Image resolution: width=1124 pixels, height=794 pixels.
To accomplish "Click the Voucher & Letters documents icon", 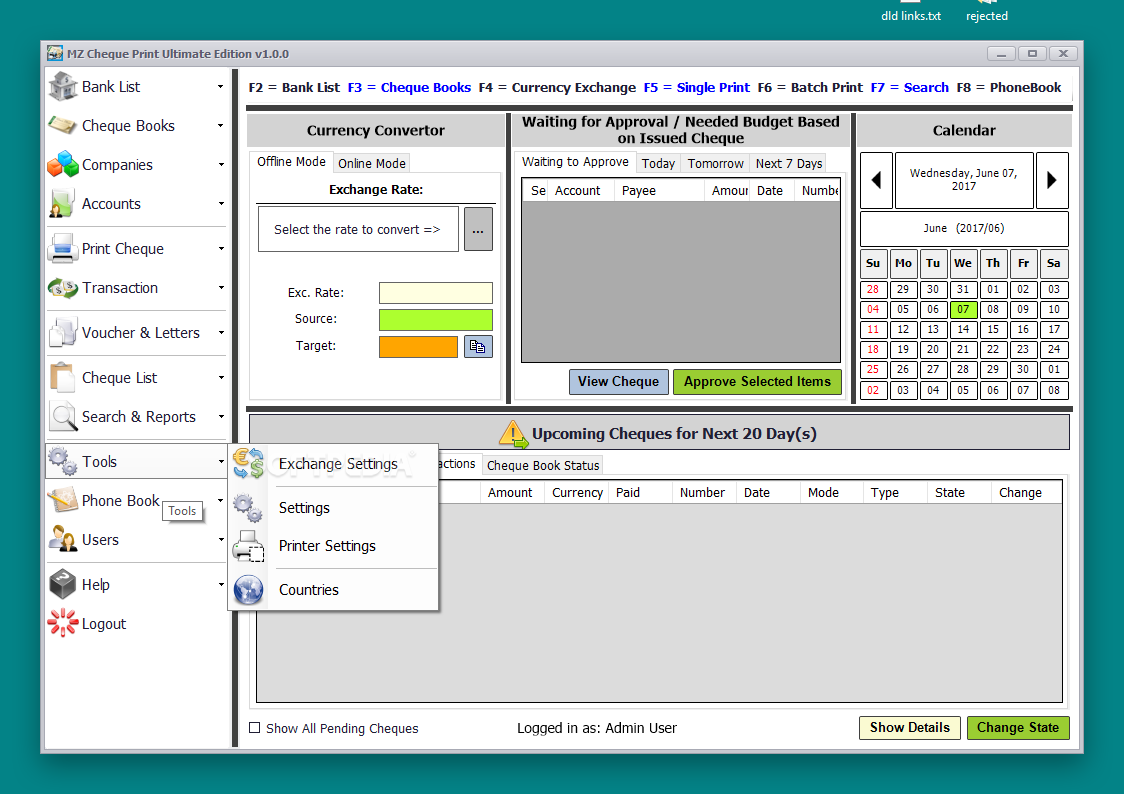I will (x=63, y=333).
